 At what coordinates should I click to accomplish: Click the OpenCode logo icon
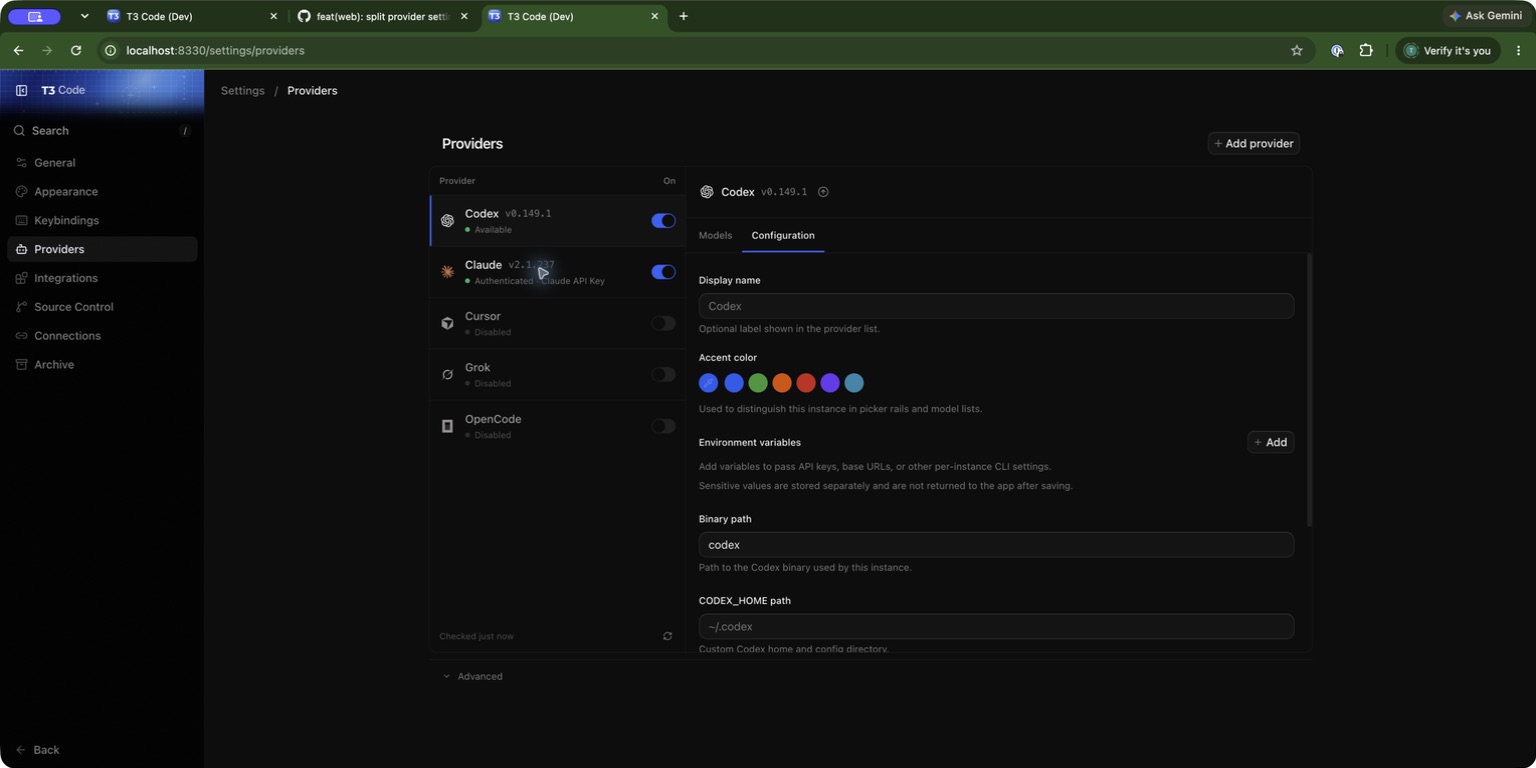point(447,426)
